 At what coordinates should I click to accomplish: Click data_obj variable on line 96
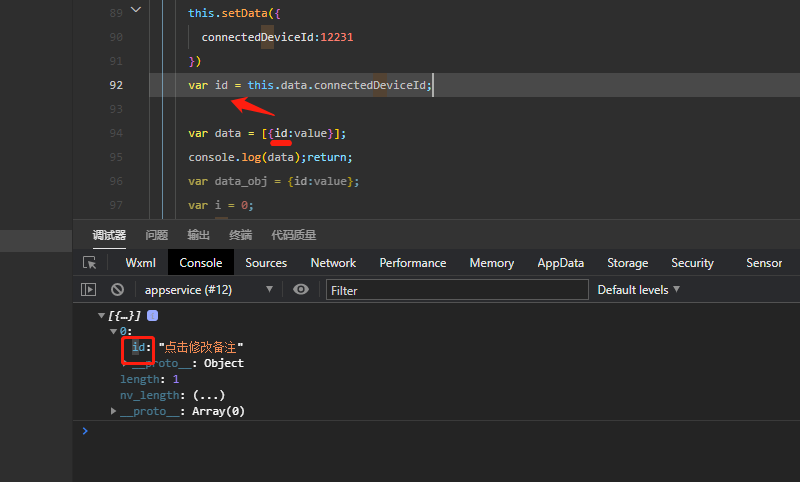[x=241, y=181]
